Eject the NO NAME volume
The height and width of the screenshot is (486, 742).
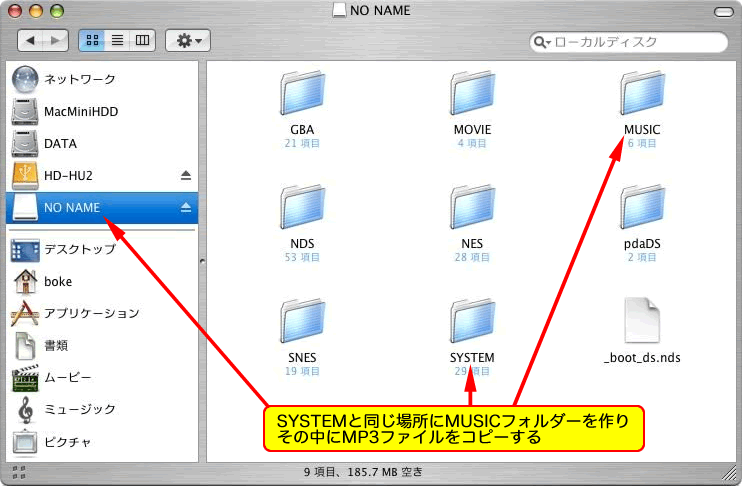tap(186, 207)
